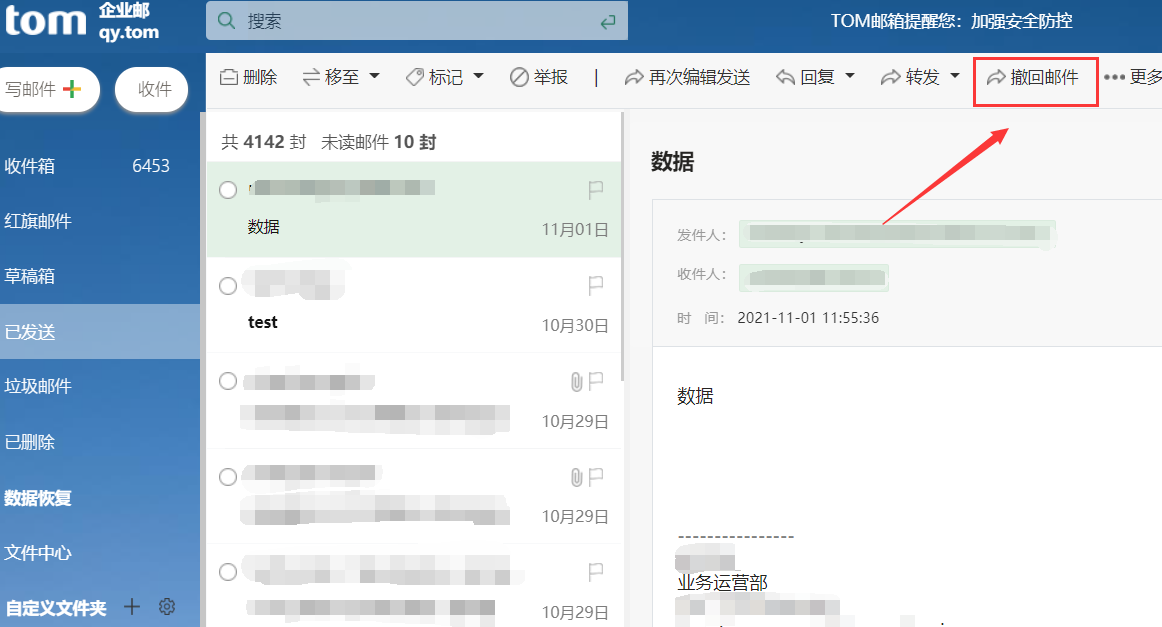This screenshot has width=1162, height=627.
Task: Click the sender address field 发件人
Action: point(897,234)
